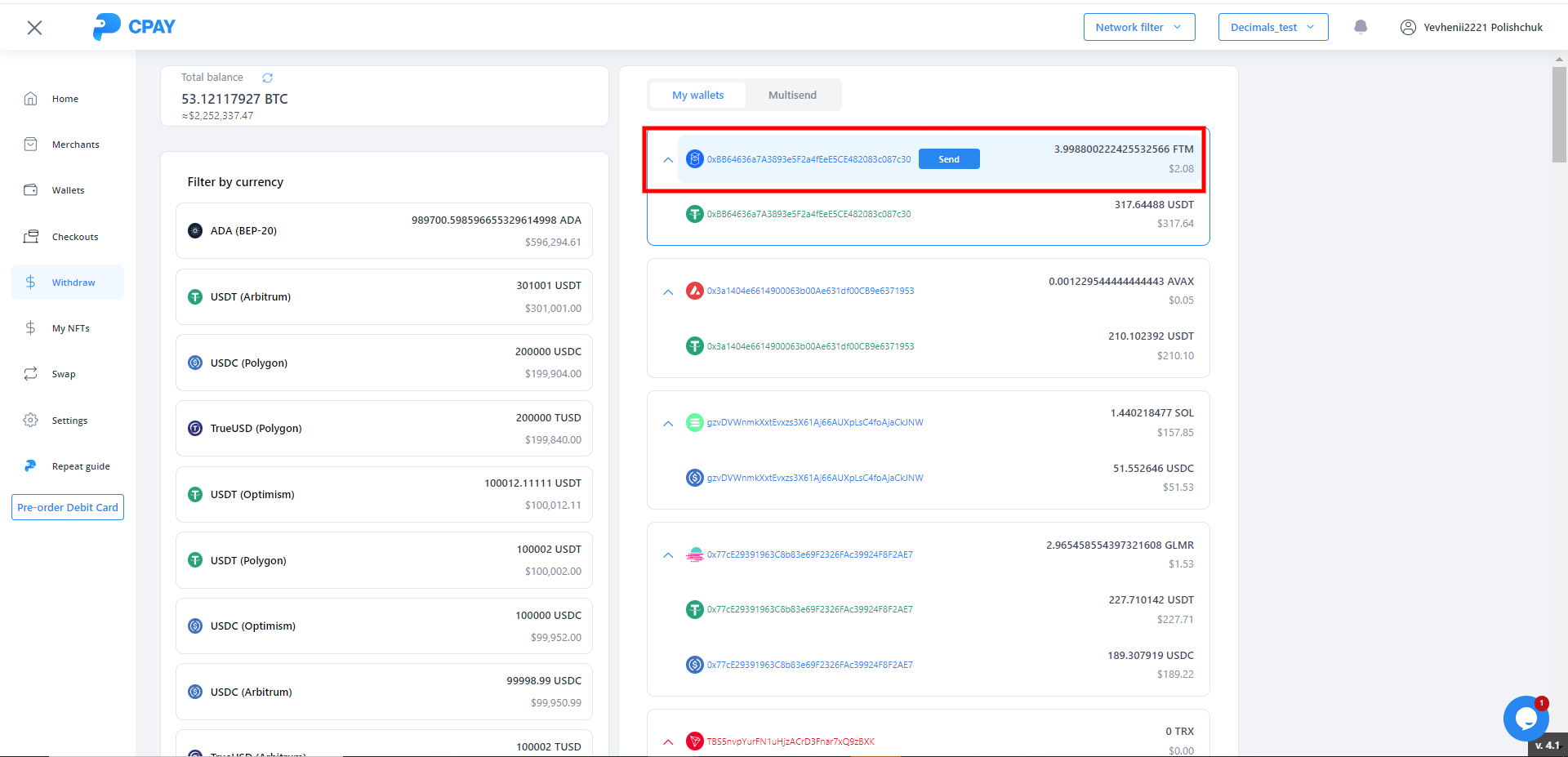Viewport: 1568px width, 757px height.
Task: Go to Swap in the sidebar
Action: [64, 374]
